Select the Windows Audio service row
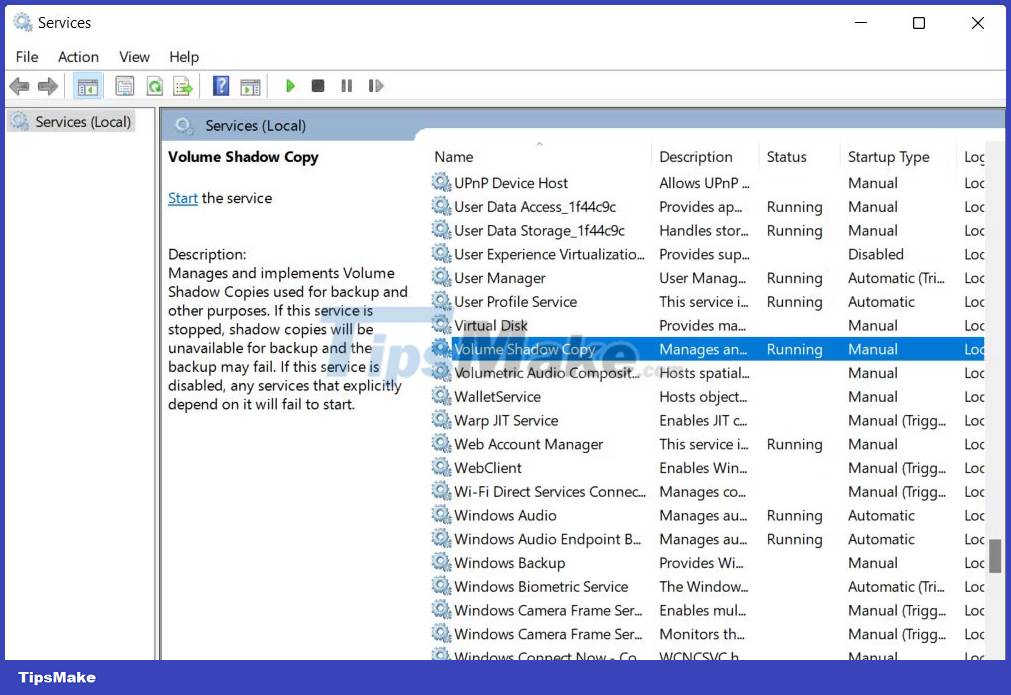Image resolution: width=1011 pixels, height=695 pixels. (508, 515)
